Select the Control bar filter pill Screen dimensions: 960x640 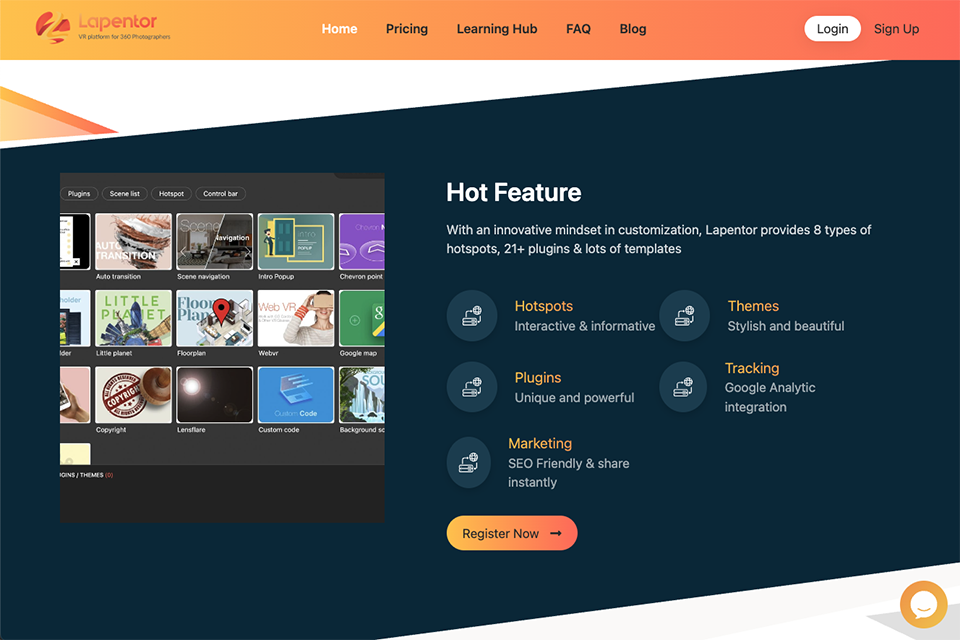click(x=220, y=194)
